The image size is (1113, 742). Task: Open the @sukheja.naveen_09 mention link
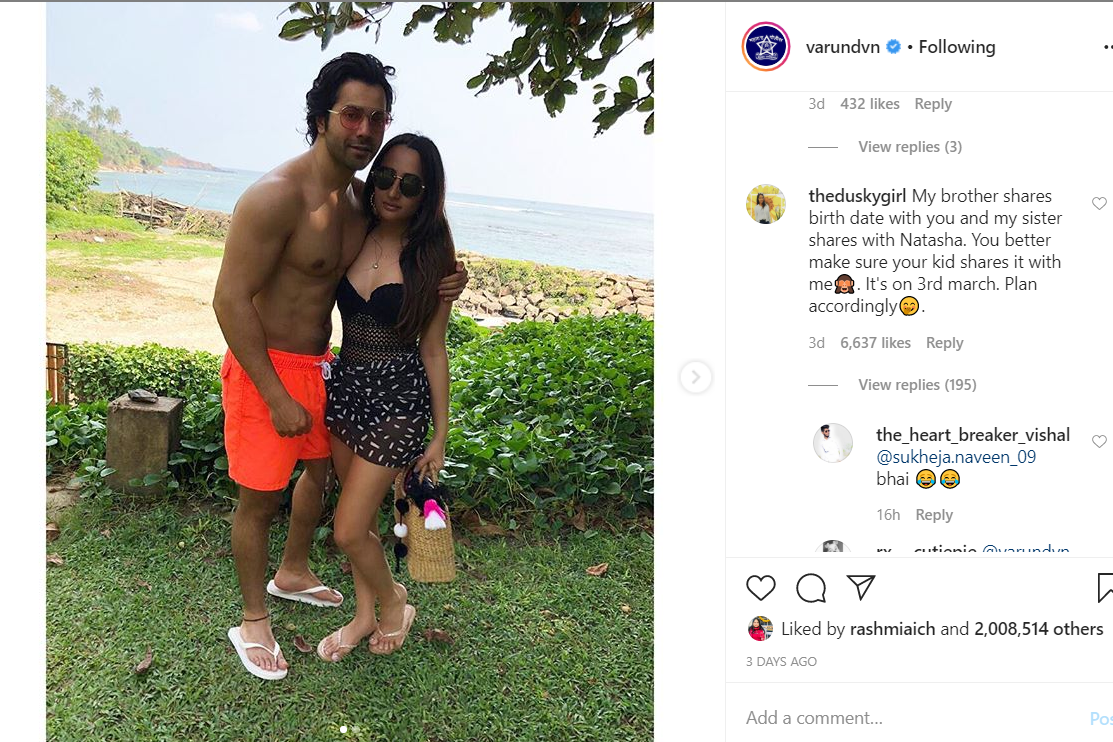955,457
